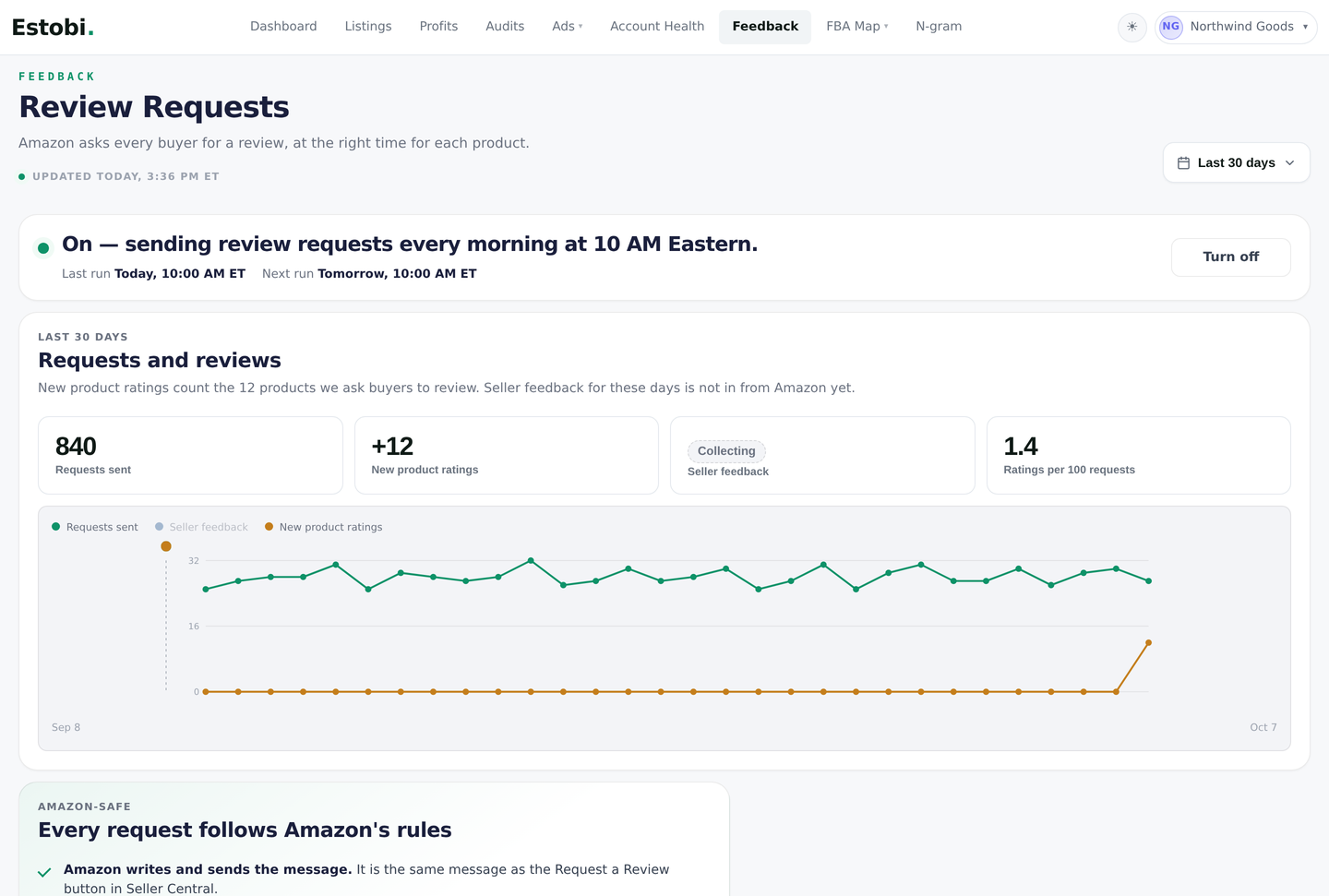This screenshot has width=1329, height=896.
Task: Click the 'Requests and reviews' section heading
Action: pos(160,360)
